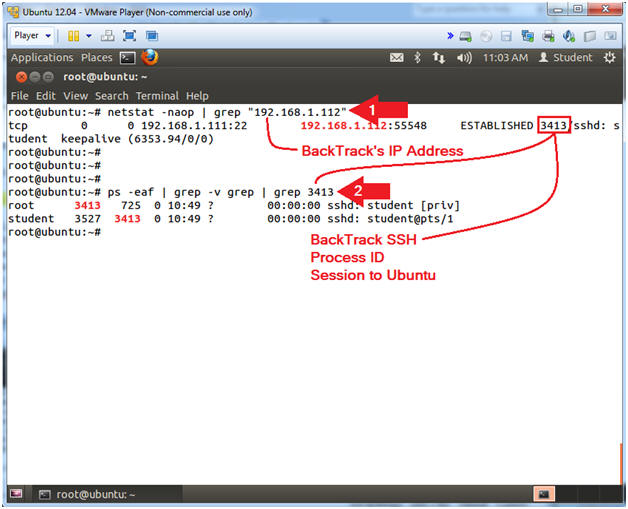The height and width of the screenshot is (509, 628).
Task: Click the ESTABLISHED state text
Action: click(x=497, y=126)
